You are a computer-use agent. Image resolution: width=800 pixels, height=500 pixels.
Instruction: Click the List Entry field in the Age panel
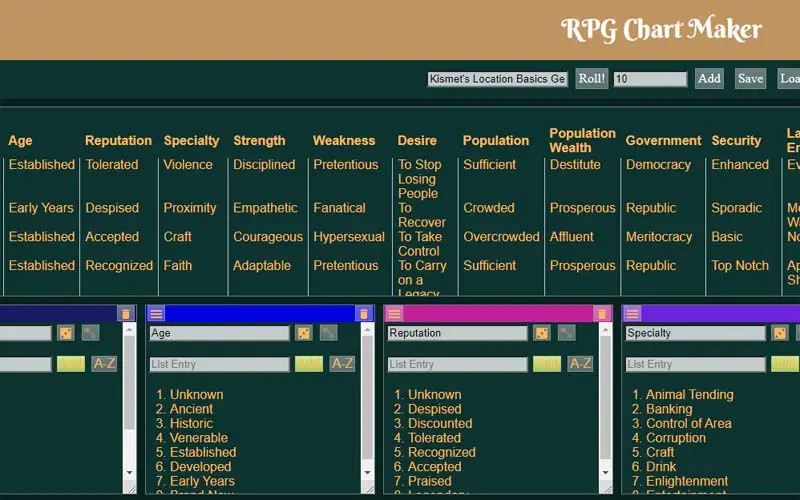point(219,364)
